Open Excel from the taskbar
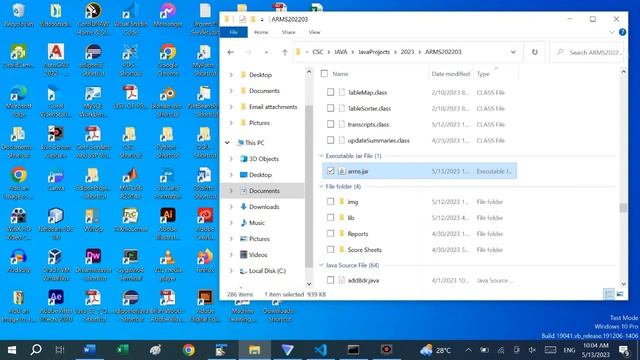Screen dimensions: 640x360 point(122,350)
